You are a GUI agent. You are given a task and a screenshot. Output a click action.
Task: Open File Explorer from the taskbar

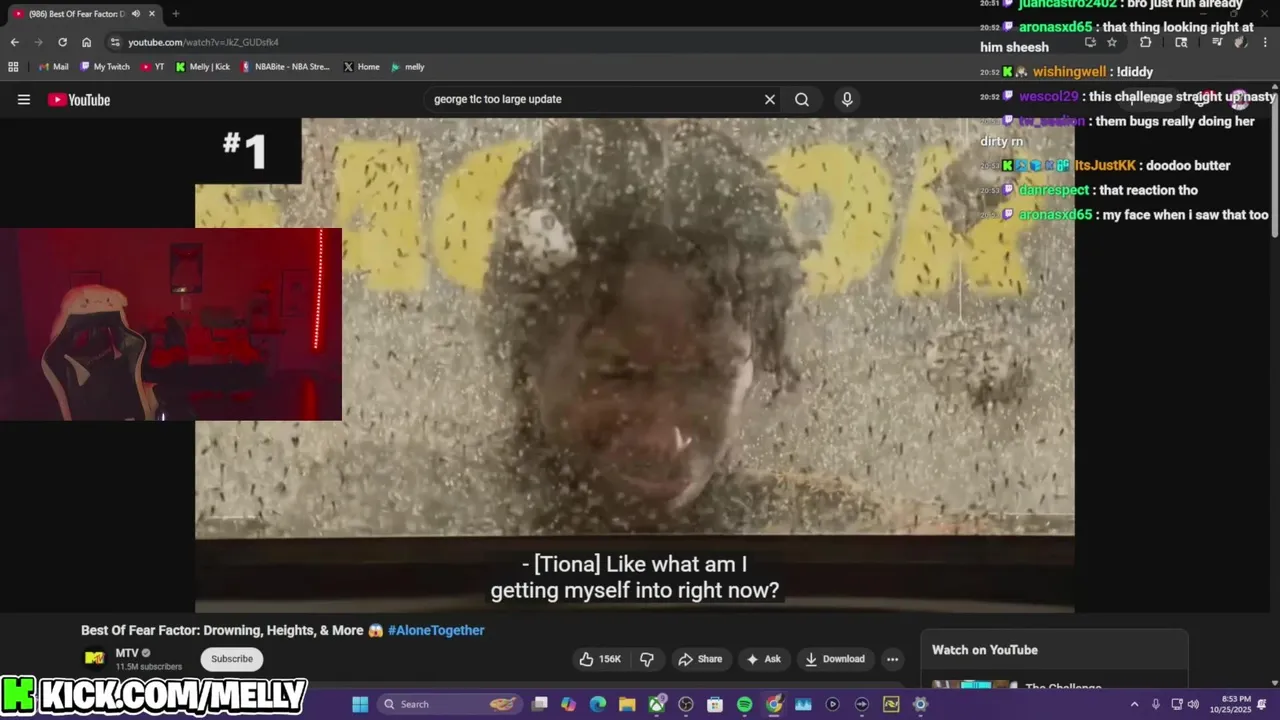[627, 704]
